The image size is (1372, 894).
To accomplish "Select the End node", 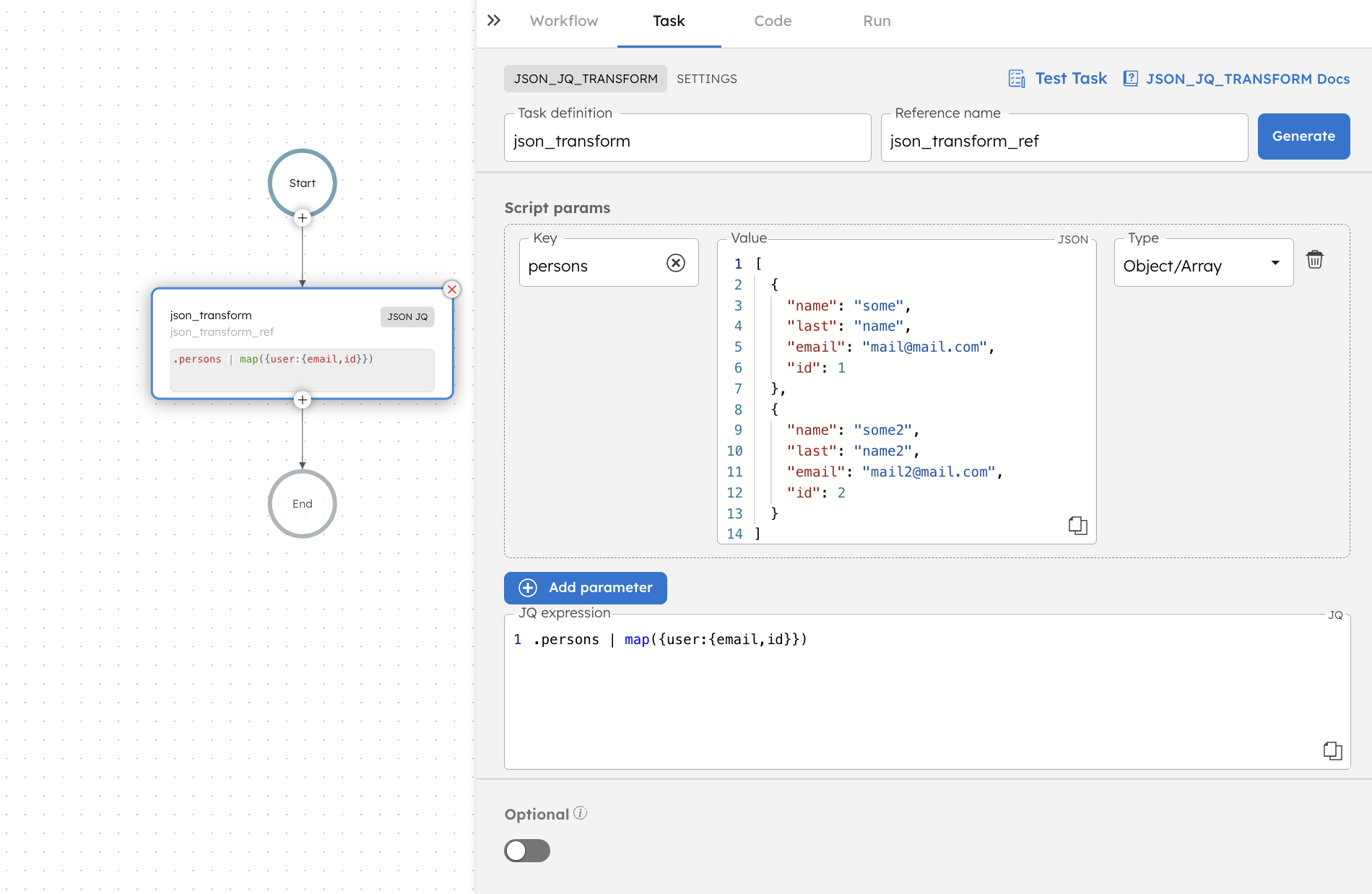I will 303,504.
